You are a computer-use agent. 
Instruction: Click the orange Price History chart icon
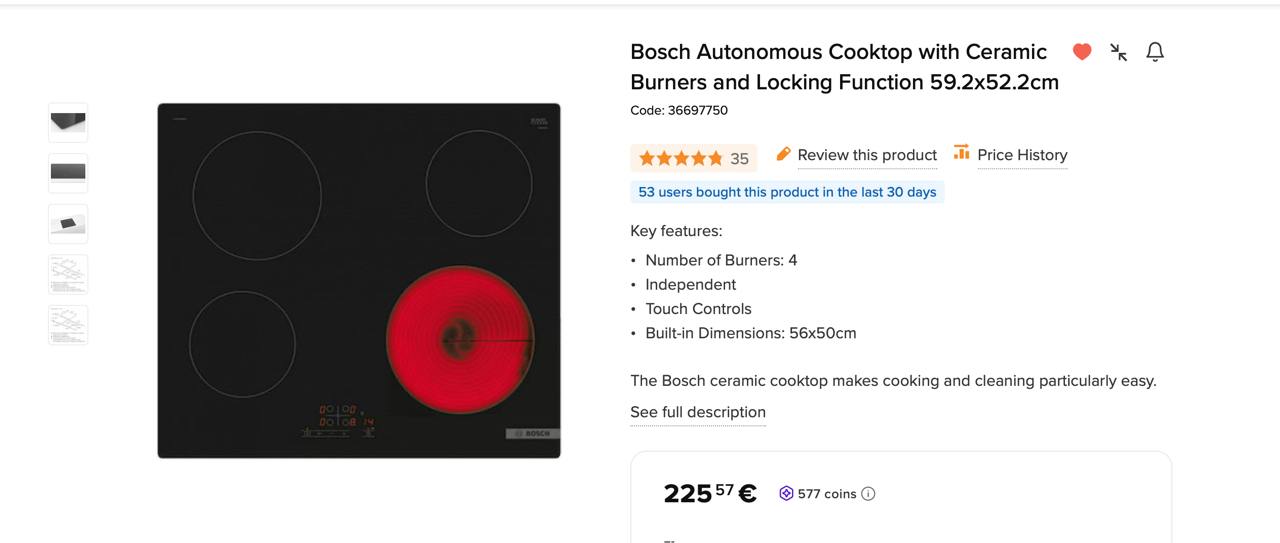point(961,153)
